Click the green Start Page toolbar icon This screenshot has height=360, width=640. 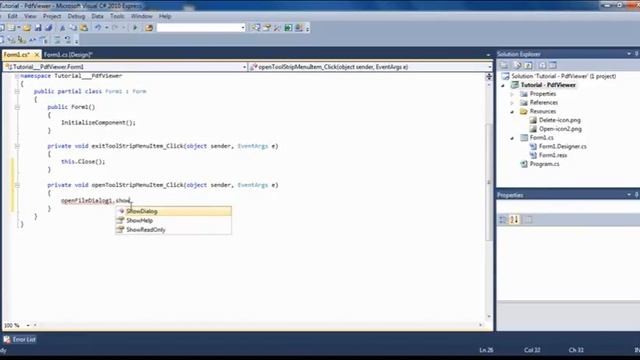288,28
